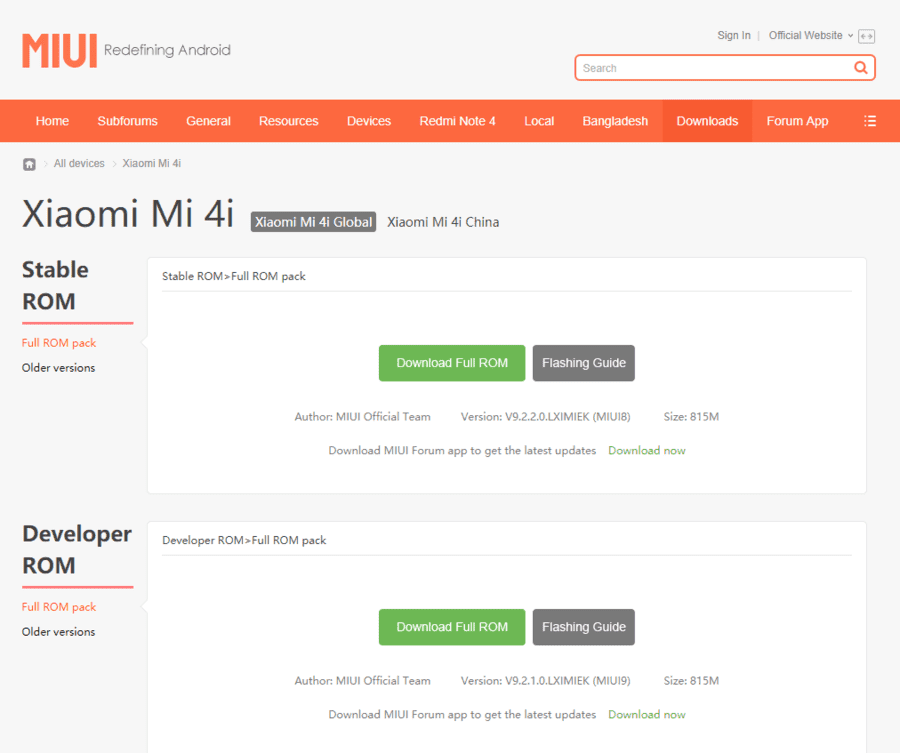
Task: Click the search magnifier icon
Action: pos(860,68)
